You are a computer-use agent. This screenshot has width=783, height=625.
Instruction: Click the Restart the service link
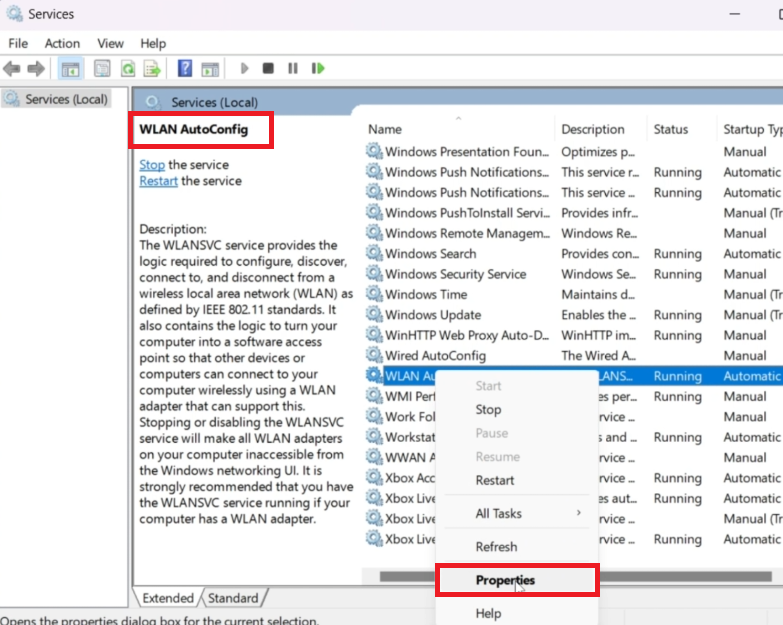(x=158, y=181)
